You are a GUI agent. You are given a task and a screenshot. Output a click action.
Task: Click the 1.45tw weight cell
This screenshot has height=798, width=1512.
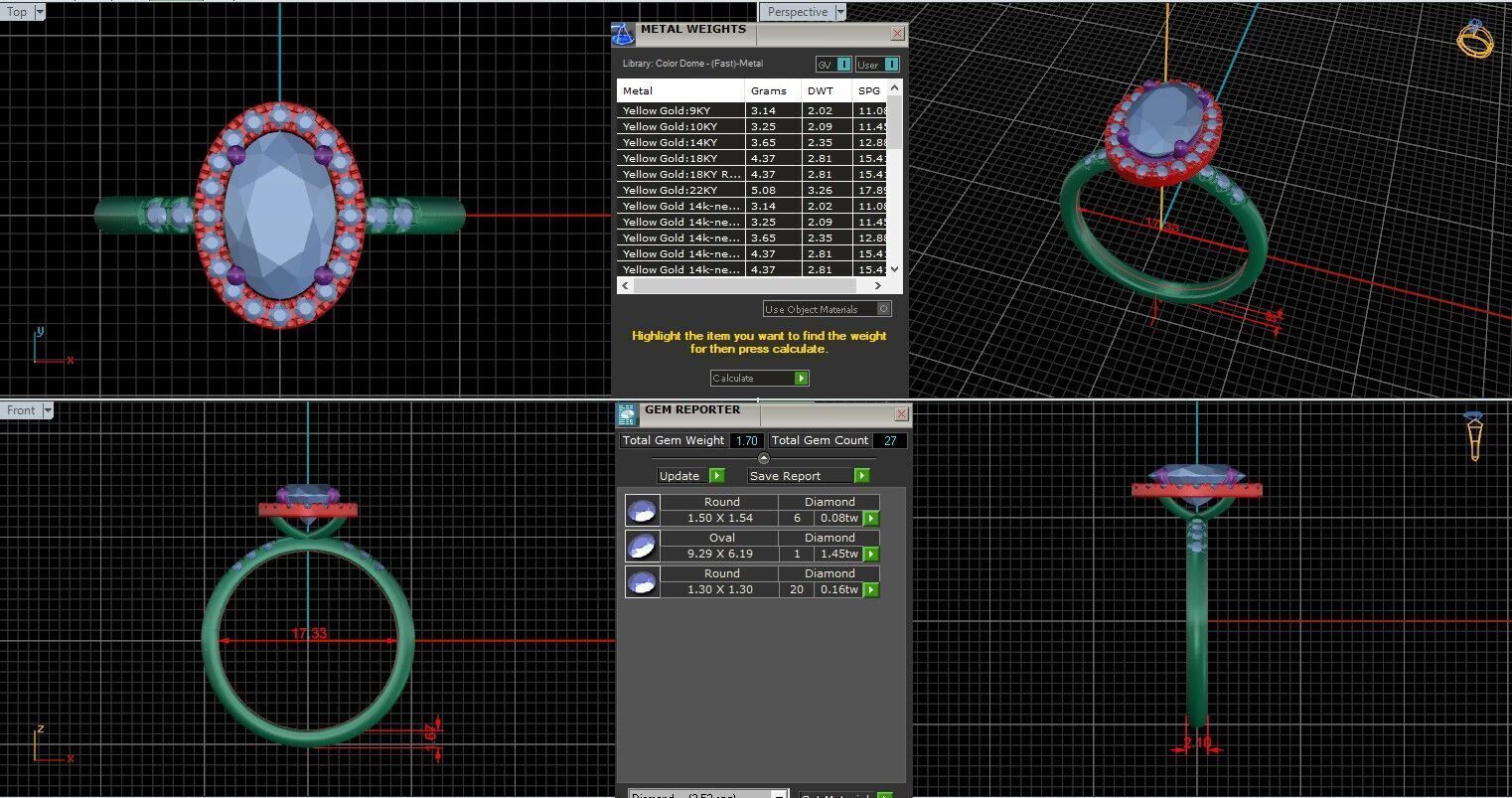(x=839, y=554)
